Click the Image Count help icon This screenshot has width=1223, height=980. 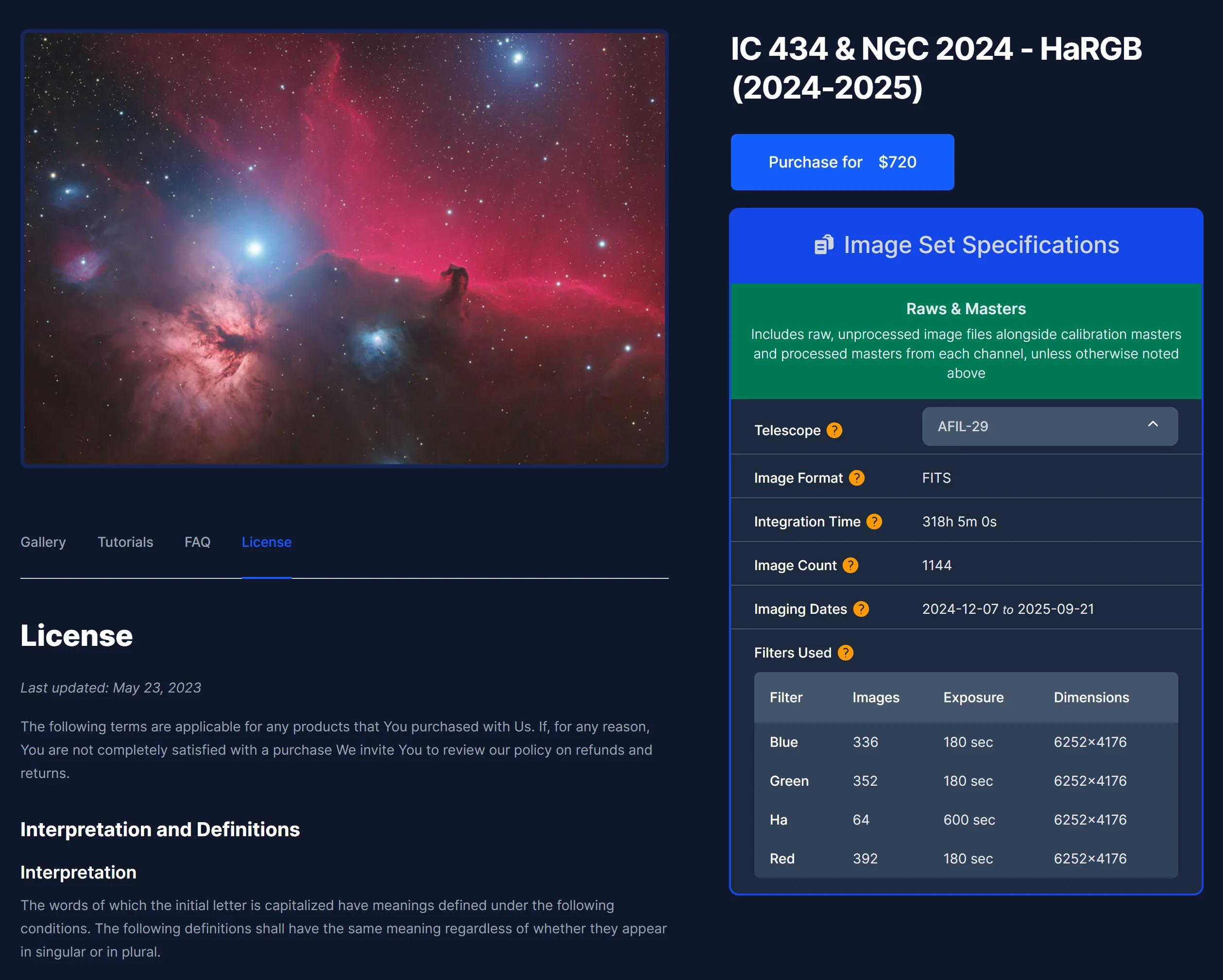(850, 565)
